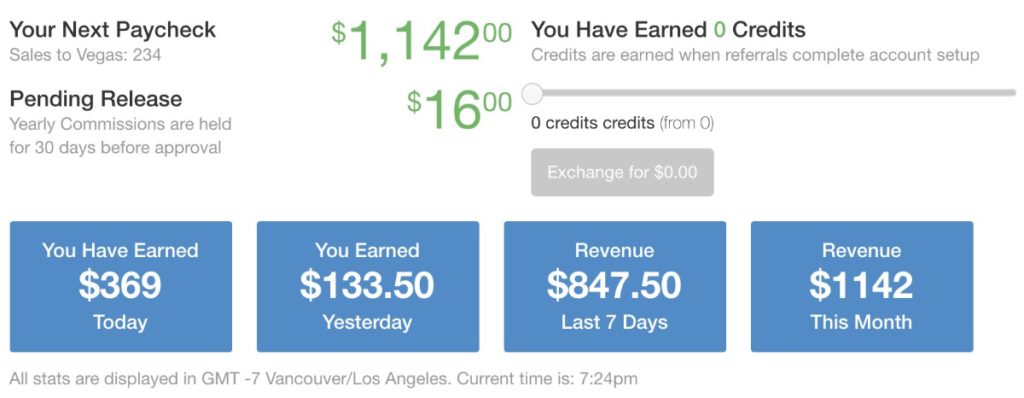This screenshot has height=398, width=1024.
Task: Click the $369 figure in the Today tile
Action: tap(120, 286)
